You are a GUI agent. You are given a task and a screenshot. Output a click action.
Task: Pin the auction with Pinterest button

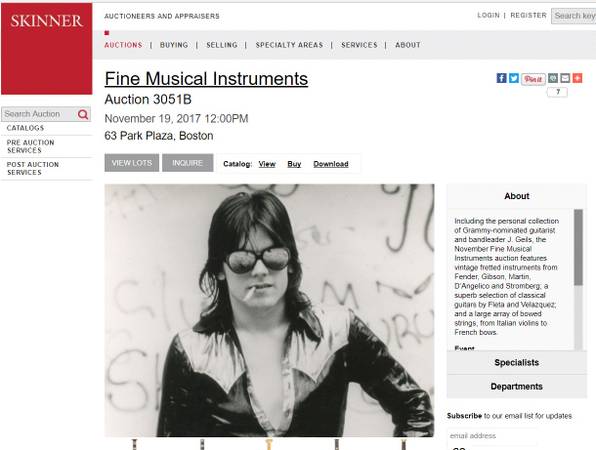[533, 79]
